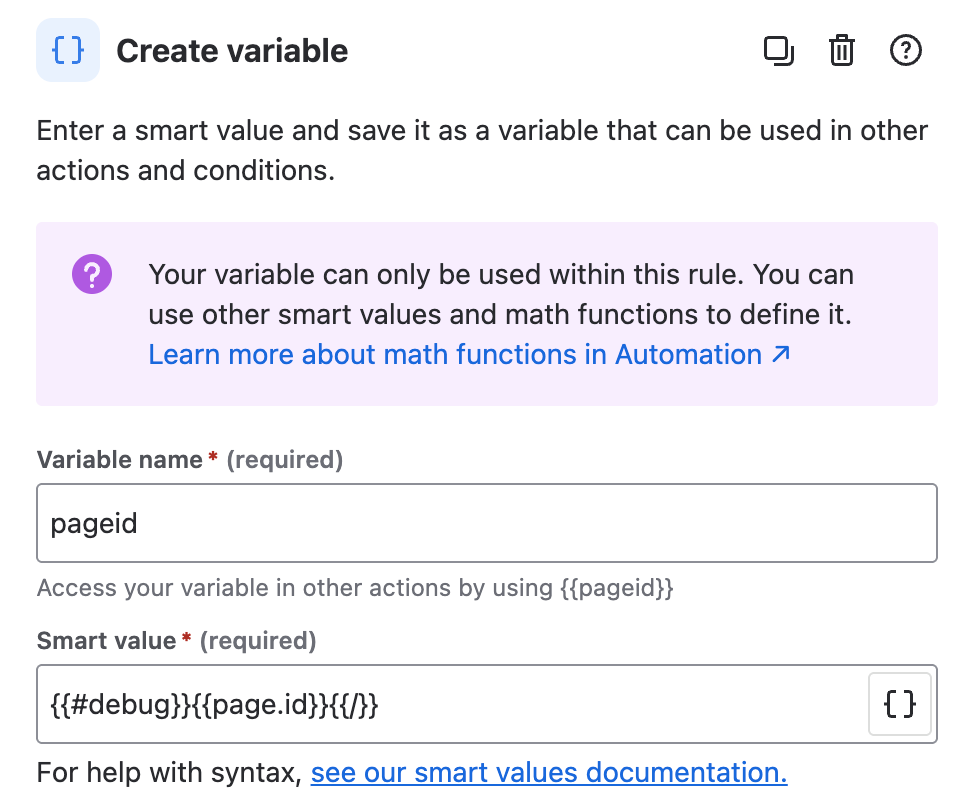
Task: Open the smart values documentation link
Action: point(549,772)
